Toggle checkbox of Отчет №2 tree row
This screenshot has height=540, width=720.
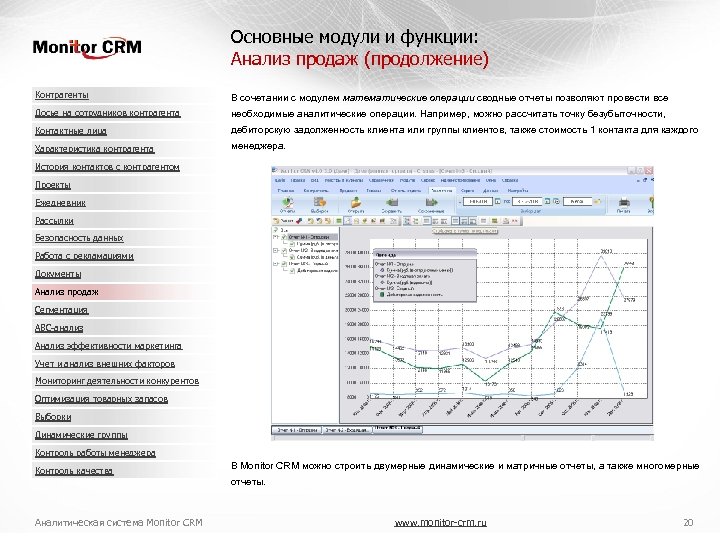284,251
